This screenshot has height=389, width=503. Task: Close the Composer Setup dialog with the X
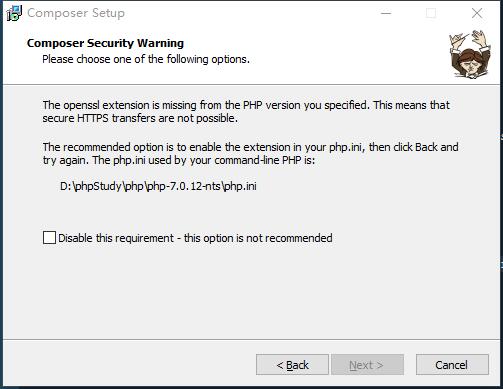pyautogui.click(x=477, y=13)
